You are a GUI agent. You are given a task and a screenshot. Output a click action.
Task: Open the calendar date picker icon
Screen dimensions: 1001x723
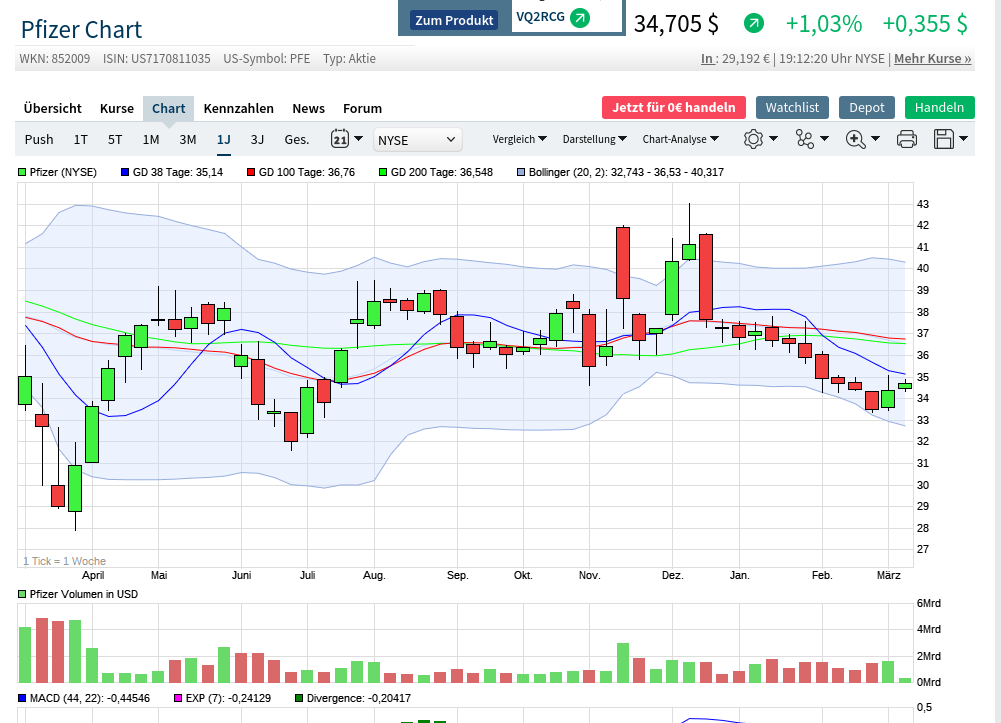(340, 138)
